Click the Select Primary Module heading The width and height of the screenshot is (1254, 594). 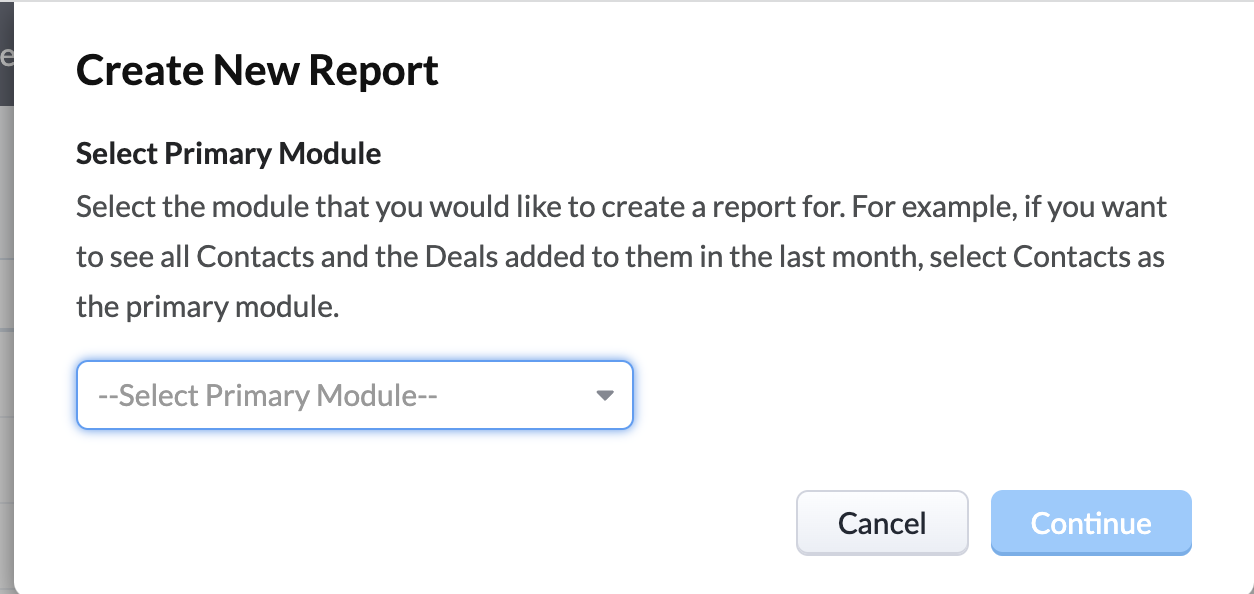tap(227, 153)
